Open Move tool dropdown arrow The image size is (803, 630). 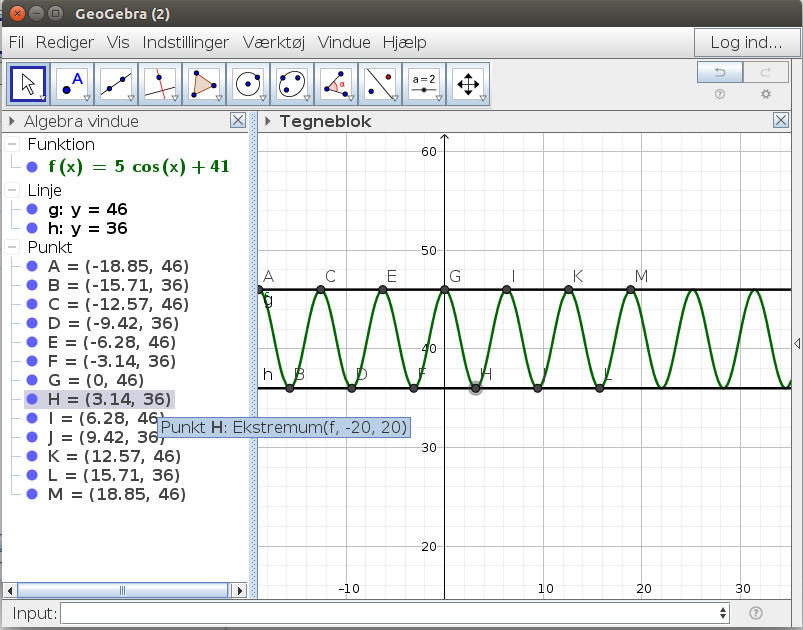pyautogui.click(x=43, y=98)
